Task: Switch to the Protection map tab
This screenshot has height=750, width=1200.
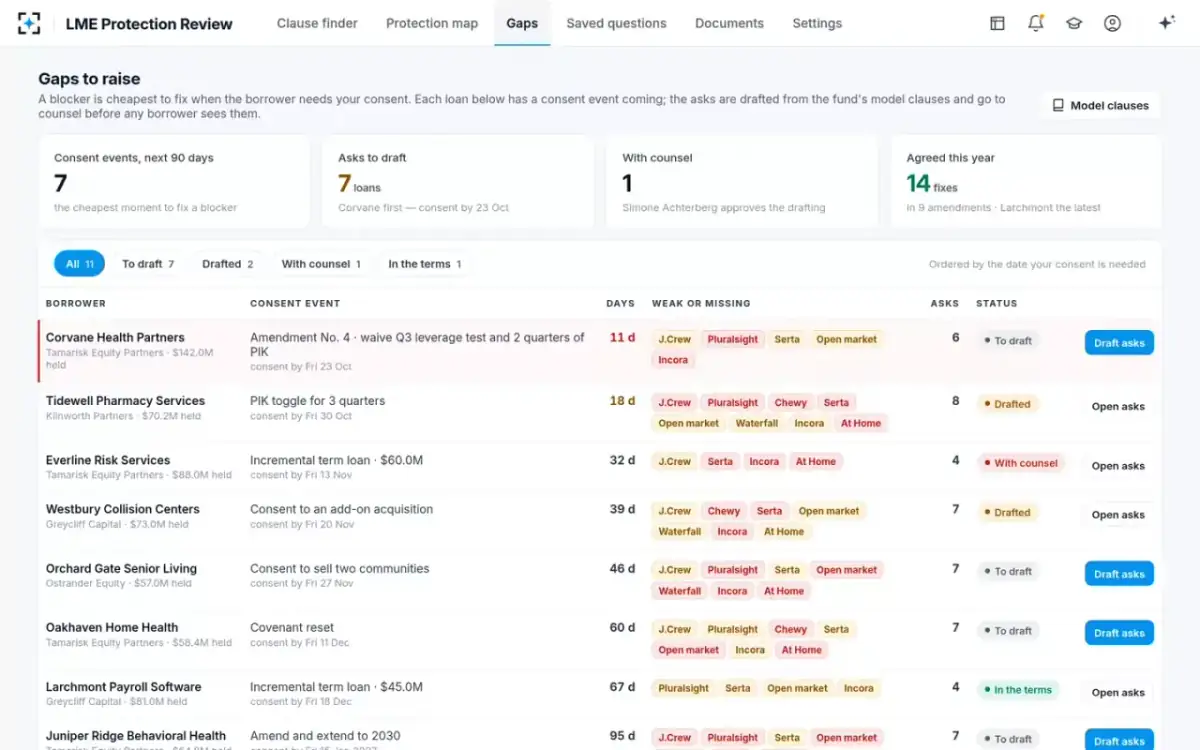Action: coord(432,23)
